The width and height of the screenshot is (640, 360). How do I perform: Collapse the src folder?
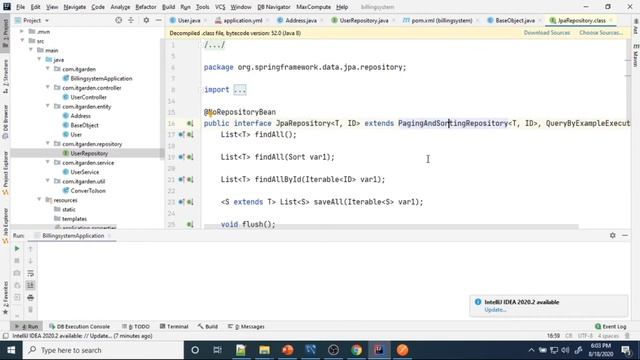pos(22,41)
